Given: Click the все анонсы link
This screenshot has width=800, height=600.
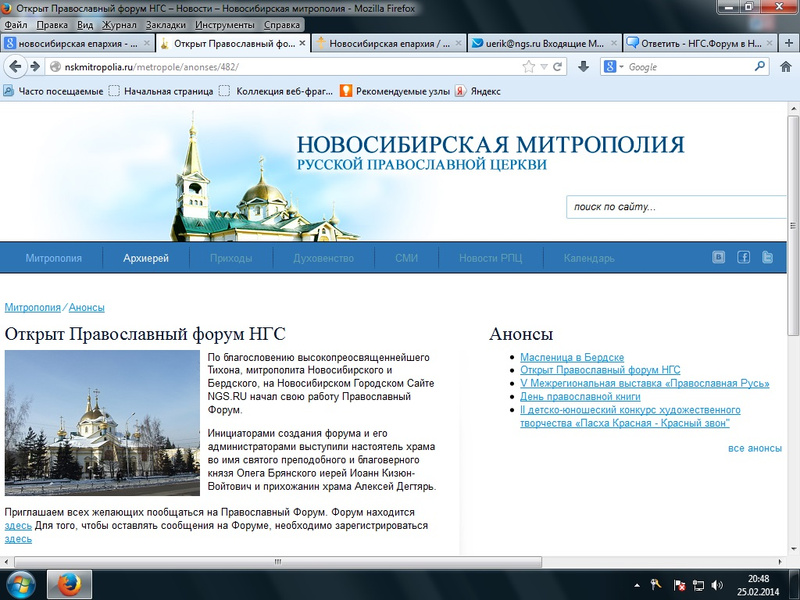Looking at the screenshot, I should click(755, 448).
